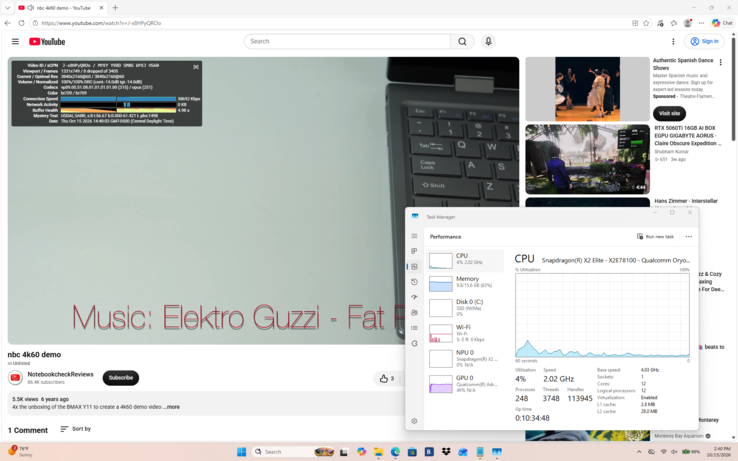Like the nbc 4k60 demo video
This screenshot has width=738, height=461.
tap(386, 378)
